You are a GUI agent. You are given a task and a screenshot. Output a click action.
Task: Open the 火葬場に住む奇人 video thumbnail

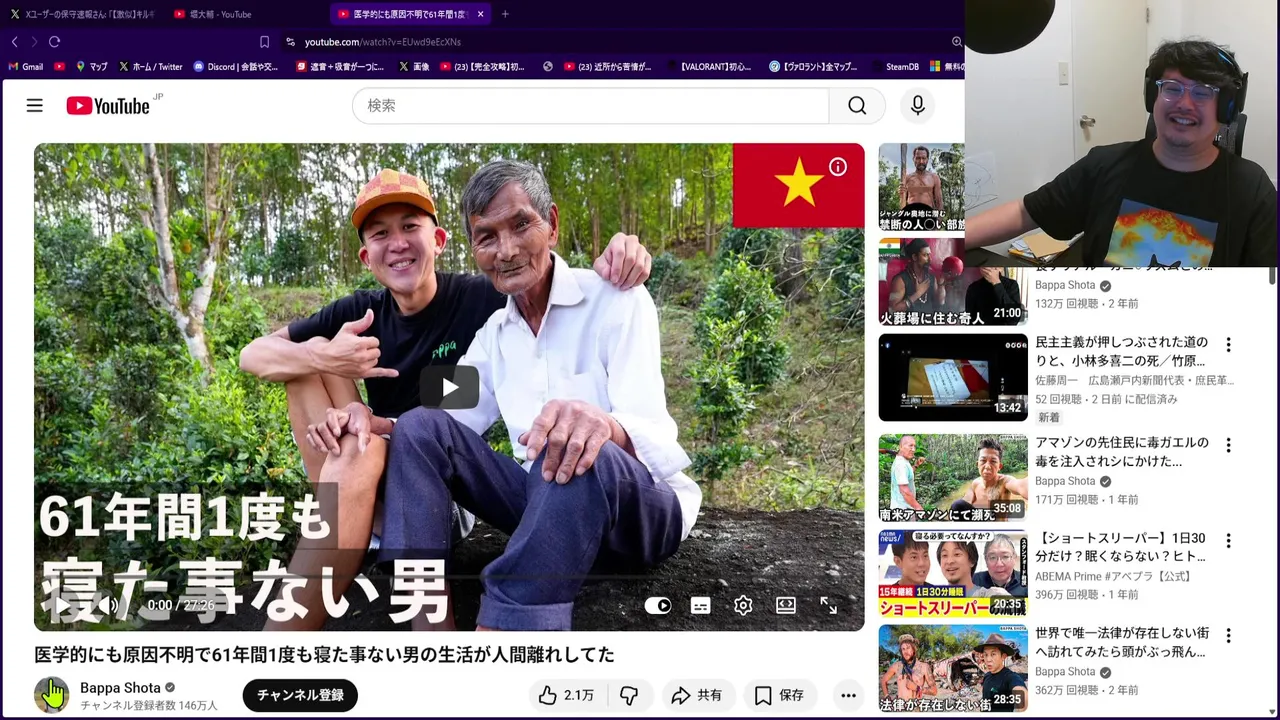(x=952, y=284)
